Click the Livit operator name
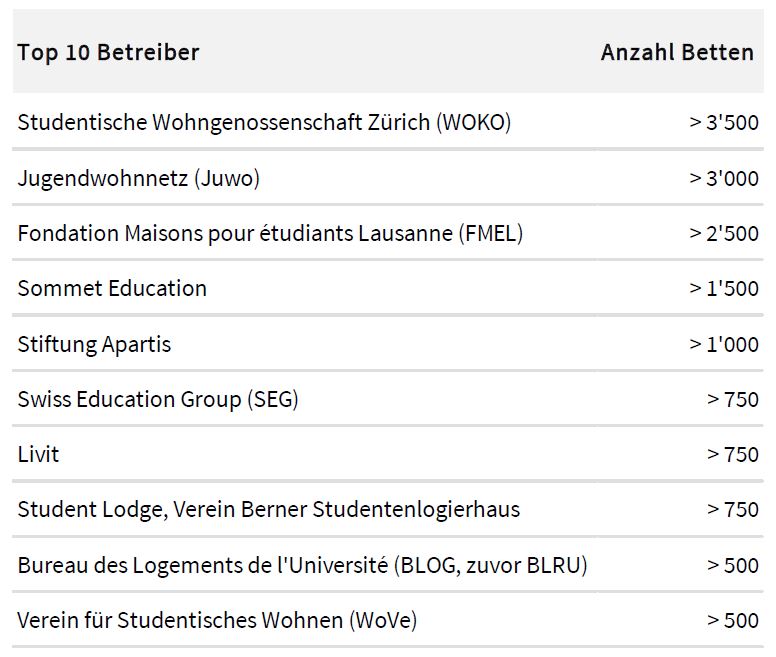 tap(38, 454)
